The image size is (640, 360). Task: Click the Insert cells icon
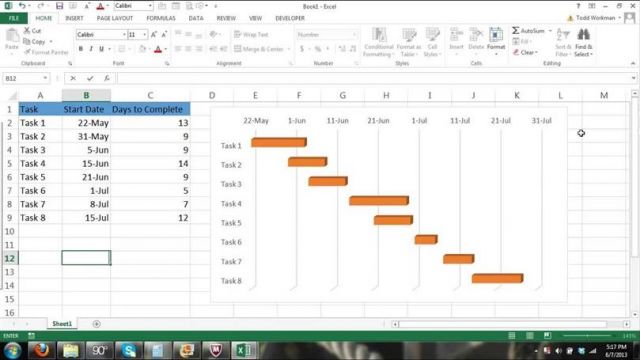pos(456,35)
